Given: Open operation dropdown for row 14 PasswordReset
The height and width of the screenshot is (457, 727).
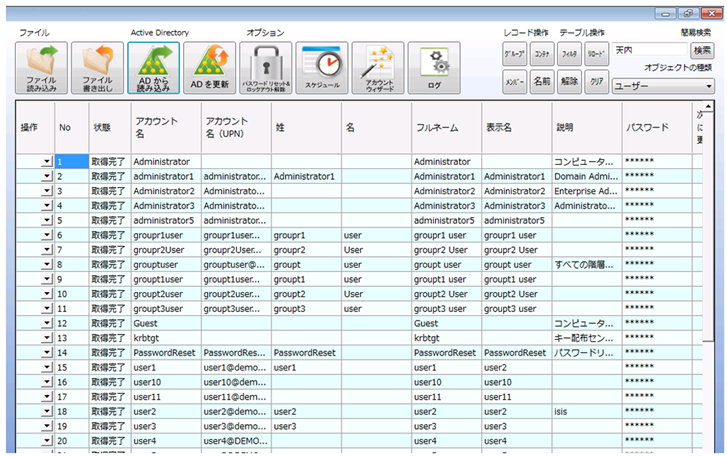Looking at the screenshot, I should coord(47,353).
